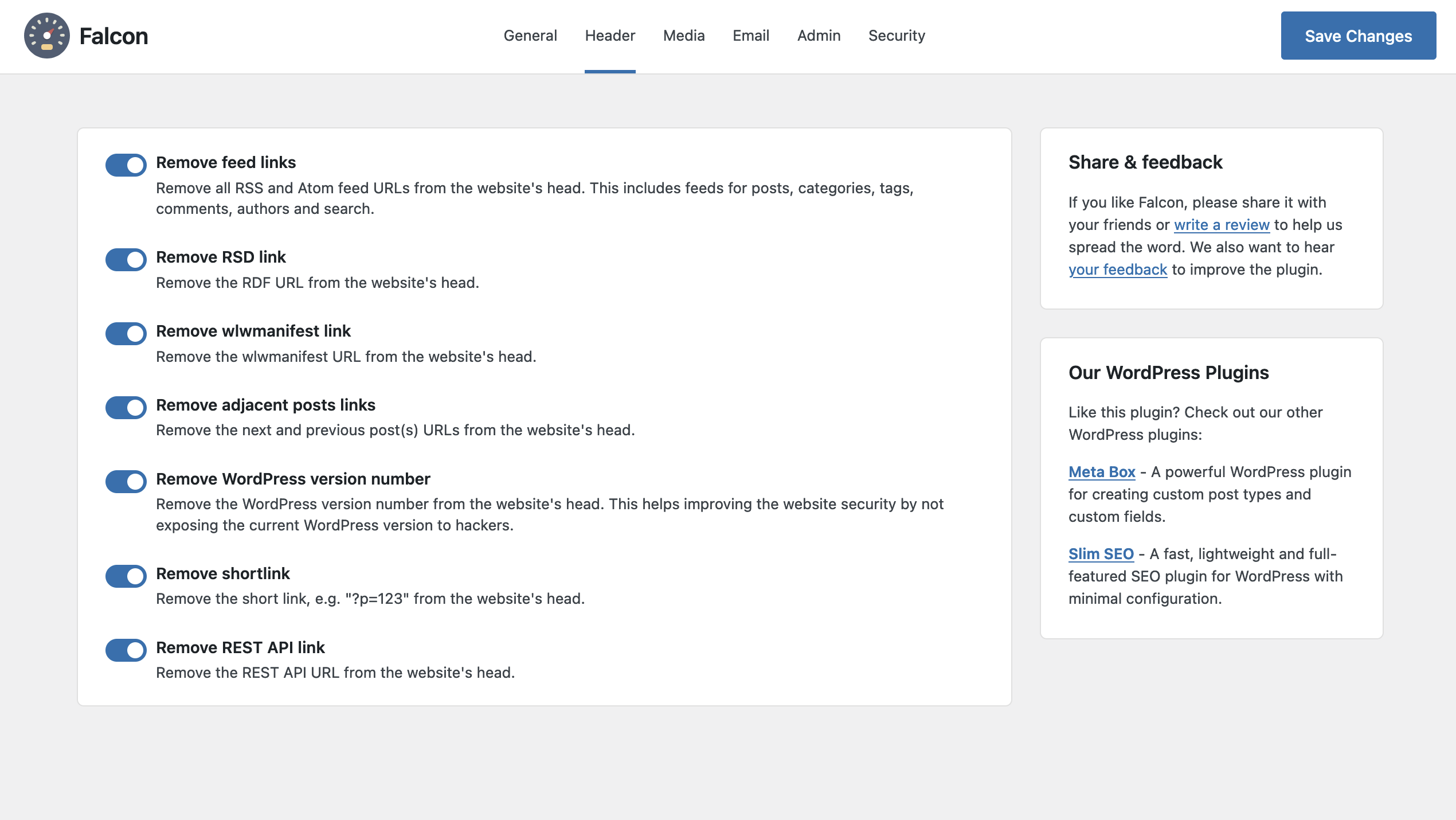Click the Falcon title text
The image size is (1456, 820).
113,36
